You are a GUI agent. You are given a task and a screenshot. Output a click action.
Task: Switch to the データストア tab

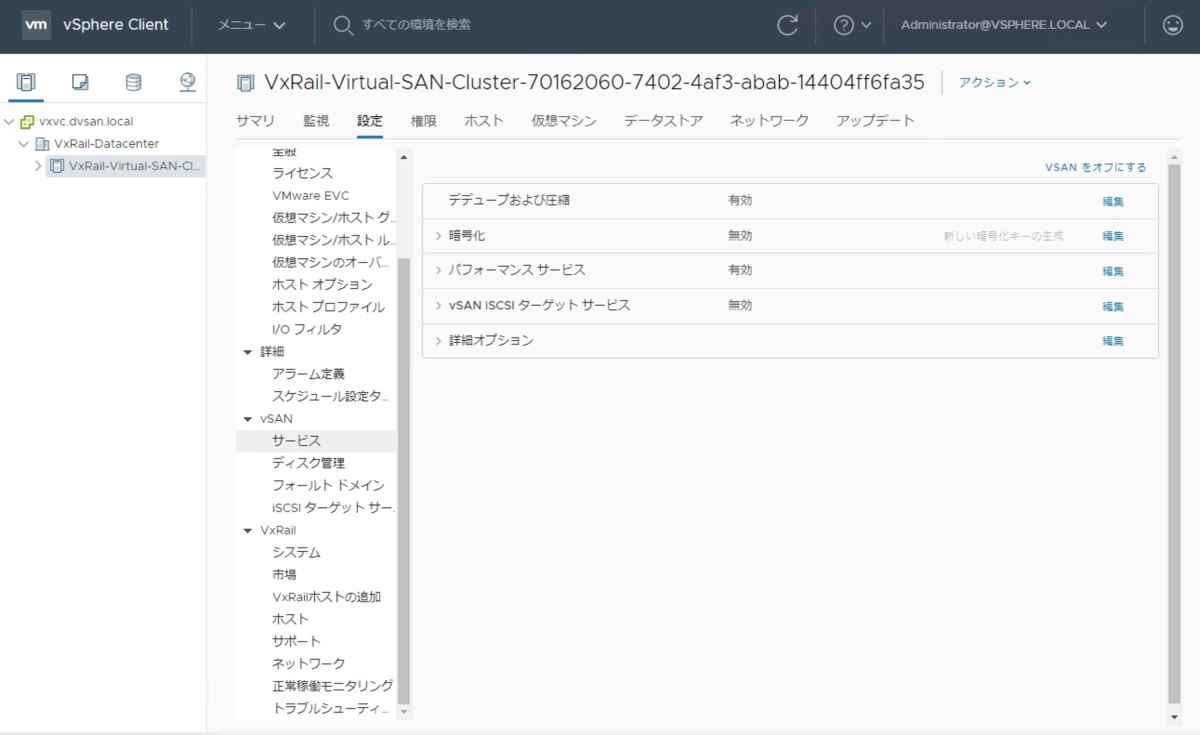pyautogui.click(x=663, y=121)
